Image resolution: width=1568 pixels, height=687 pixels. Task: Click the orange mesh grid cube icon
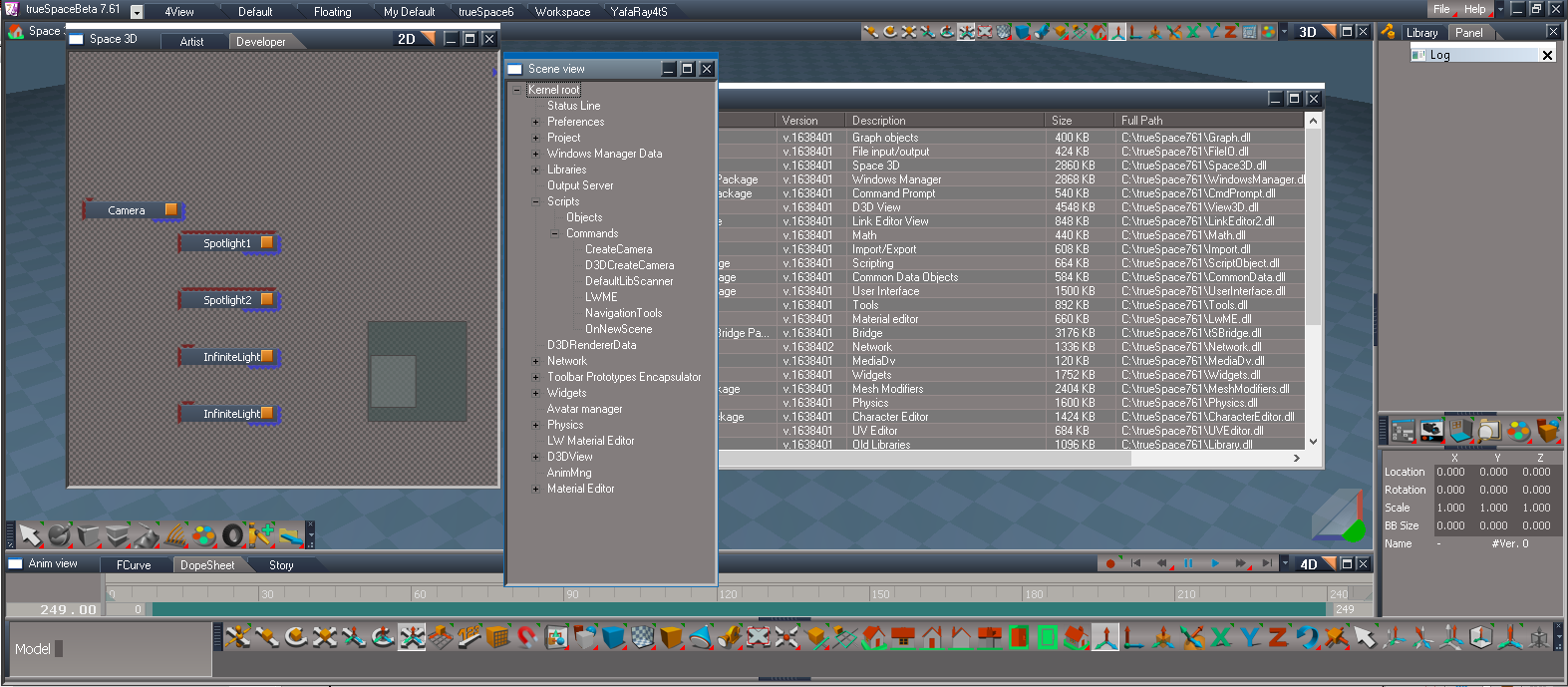(496, 636)
